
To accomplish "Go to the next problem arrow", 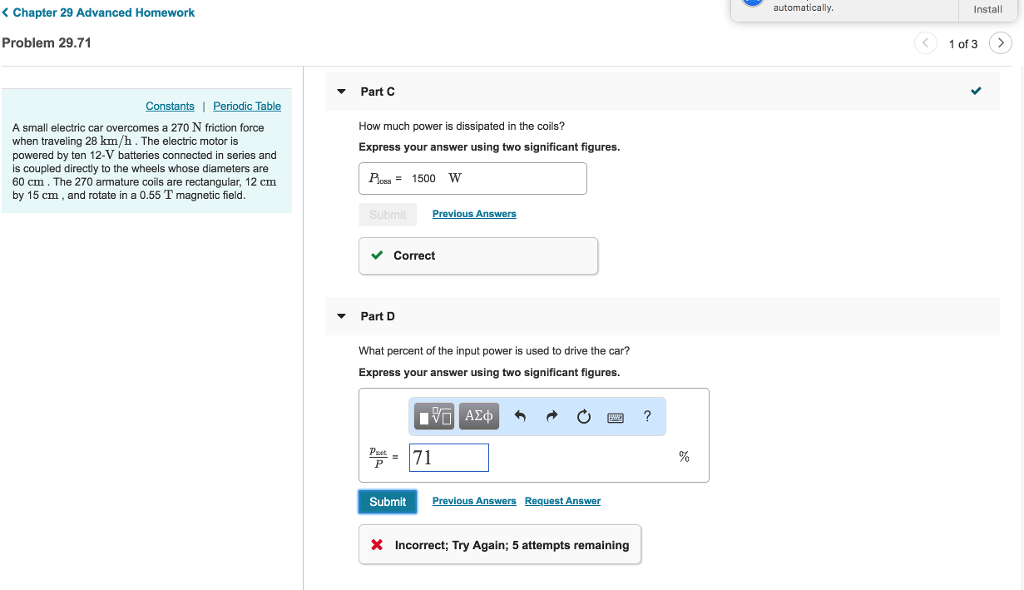I will (x=999, y=43).
